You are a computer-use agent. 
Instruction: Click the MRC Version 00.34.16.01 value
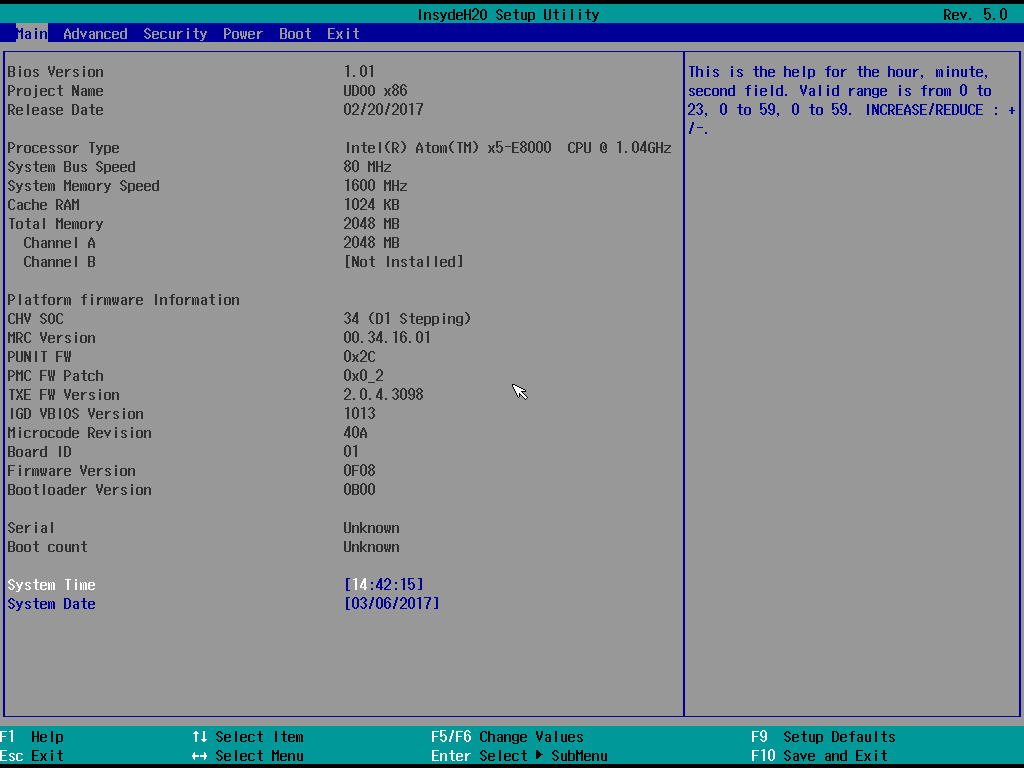(x=387, y=338)
